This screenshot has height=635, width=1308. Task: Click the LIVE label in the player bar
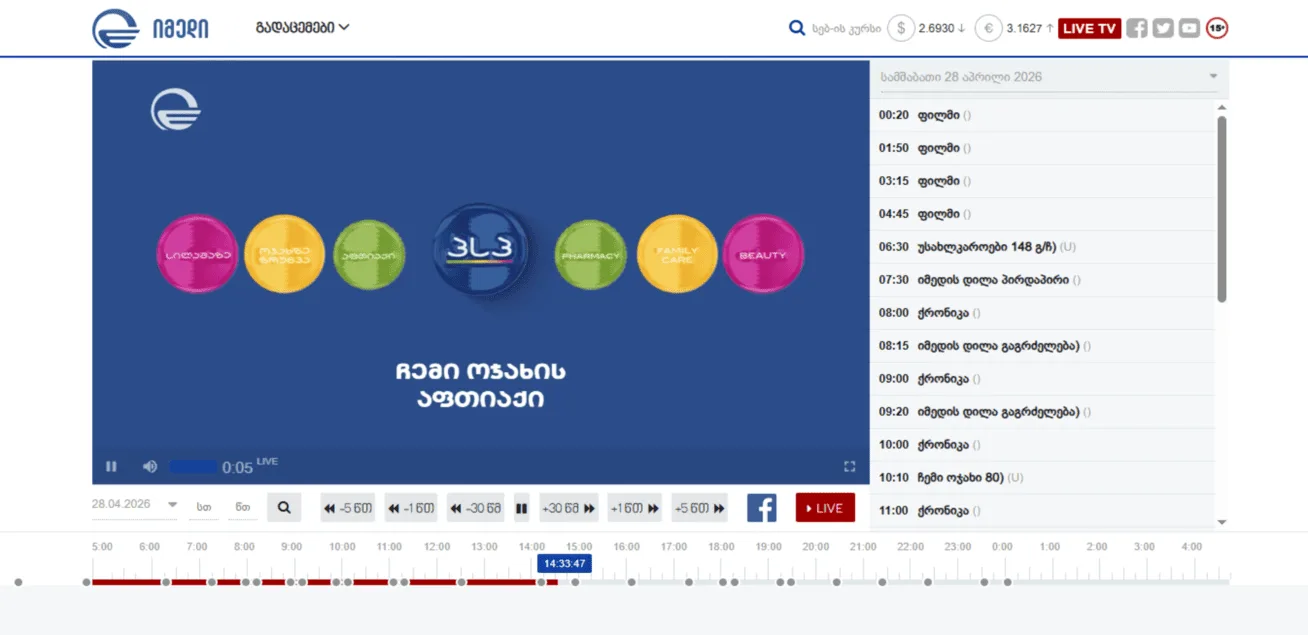[267, 461]
